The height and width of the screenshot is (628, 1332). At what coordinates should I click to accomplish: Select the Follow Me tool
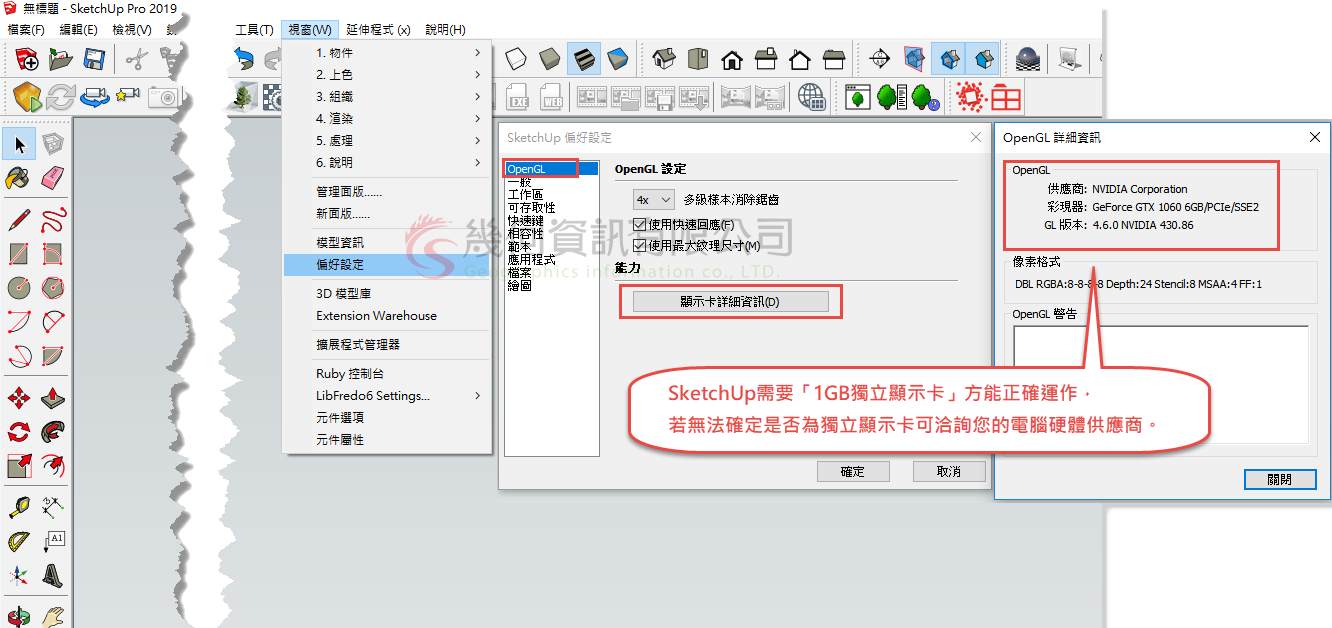53,433
